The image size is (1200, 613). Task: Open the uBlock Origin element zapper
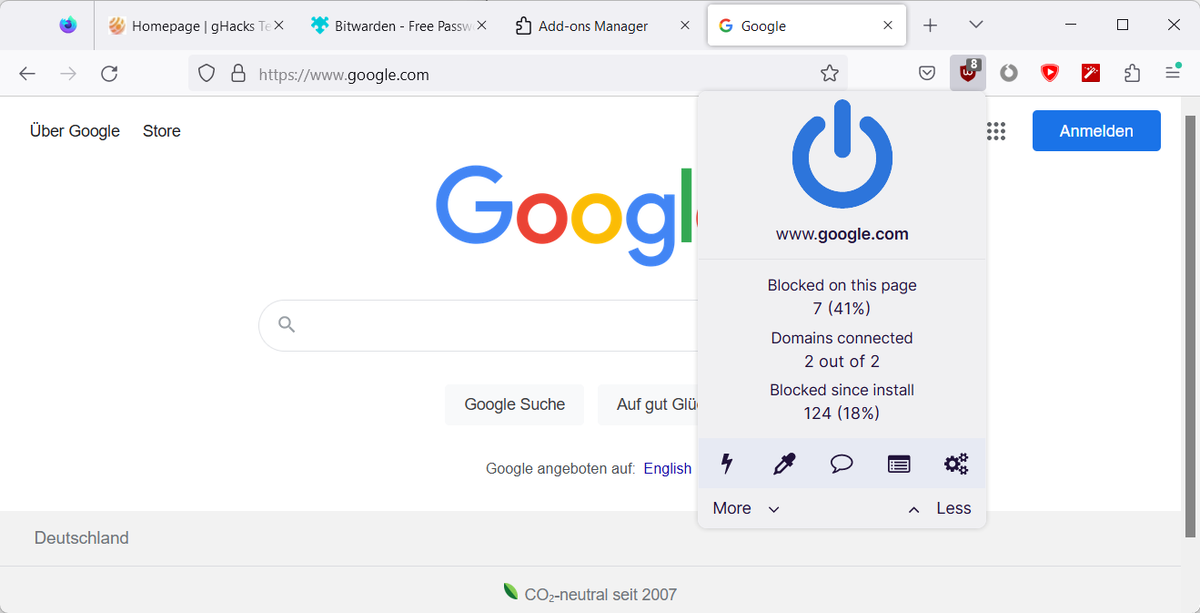(727, 463)
